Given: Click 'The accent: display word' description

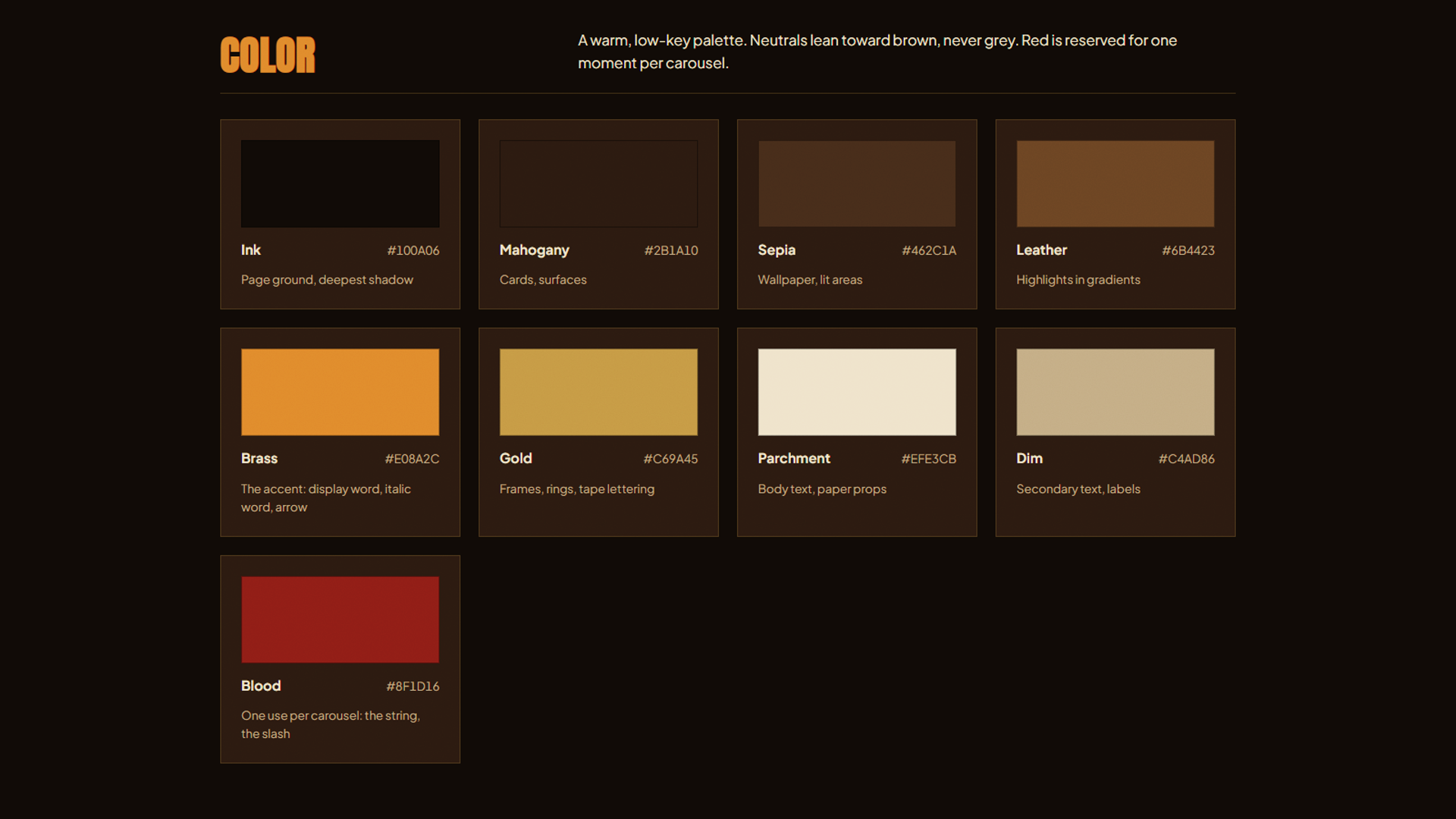Looking at the screenshot, I should tap(326, 498).
